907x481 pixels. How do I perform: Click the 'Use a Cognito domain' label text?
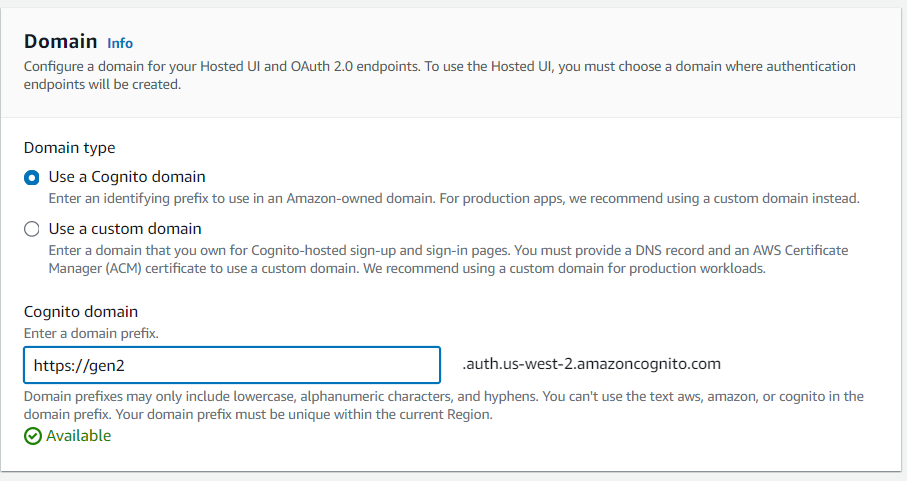pos(127,177)
